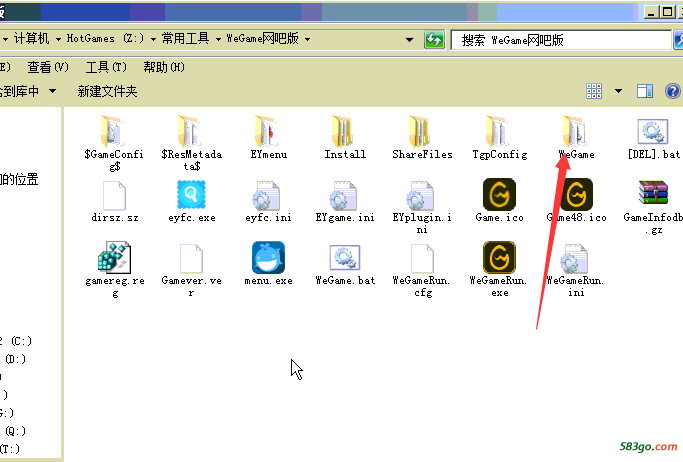Image resolution: width=683 pixels, height=462 pixels.
Task: Open the 工具(T) menu
Action: 106,67
